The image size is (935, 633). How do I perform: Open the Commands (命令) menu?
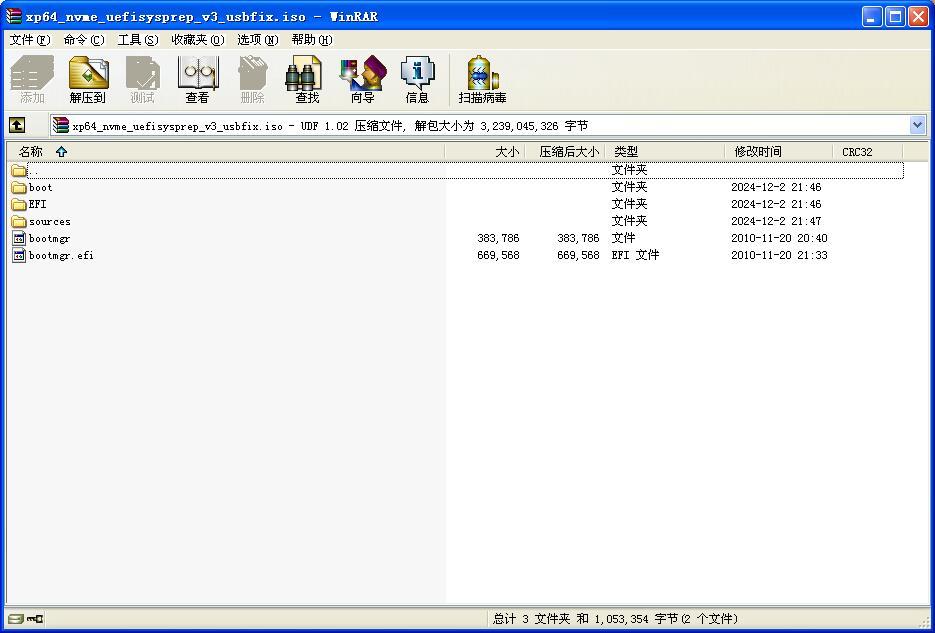tap(84, 40)
